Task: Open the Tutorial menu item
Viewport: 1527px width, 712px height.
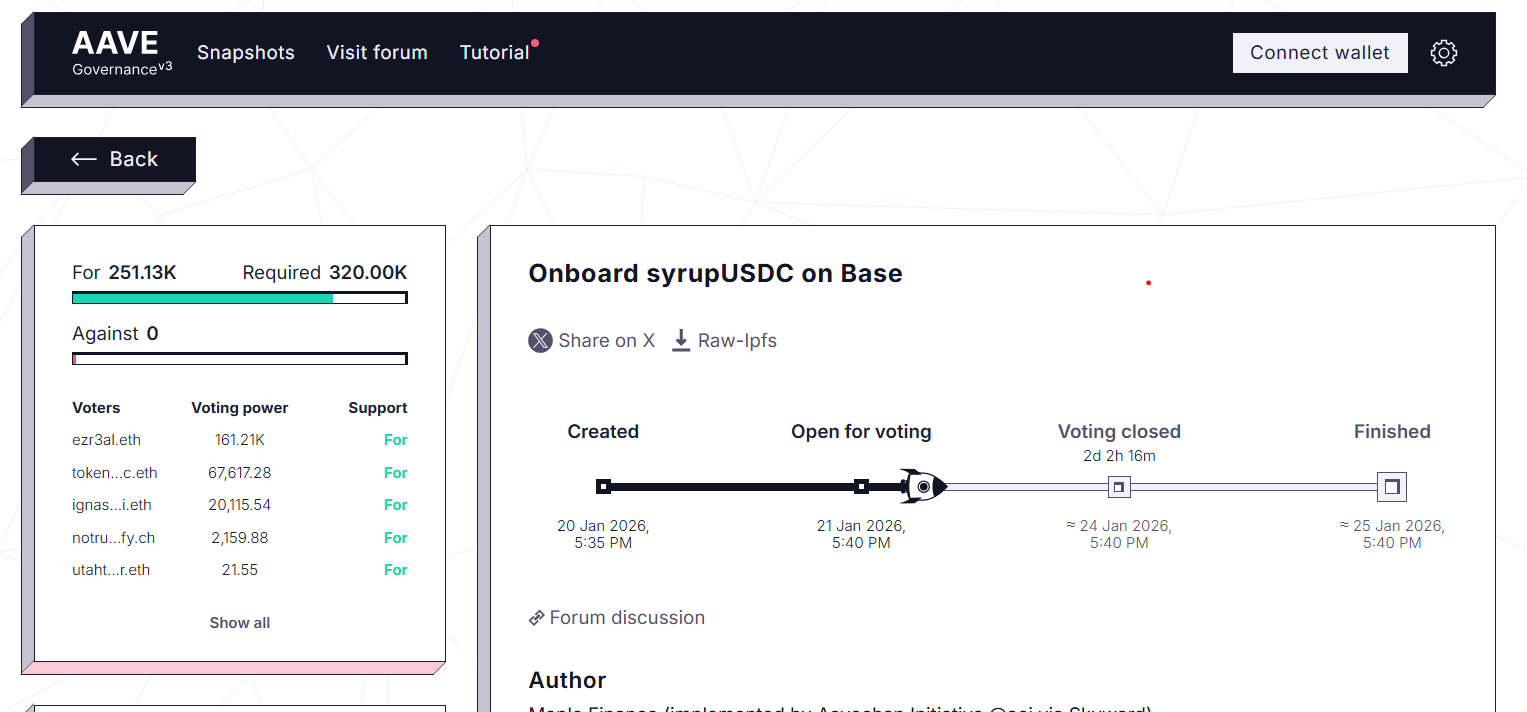Action: point(495,53)
